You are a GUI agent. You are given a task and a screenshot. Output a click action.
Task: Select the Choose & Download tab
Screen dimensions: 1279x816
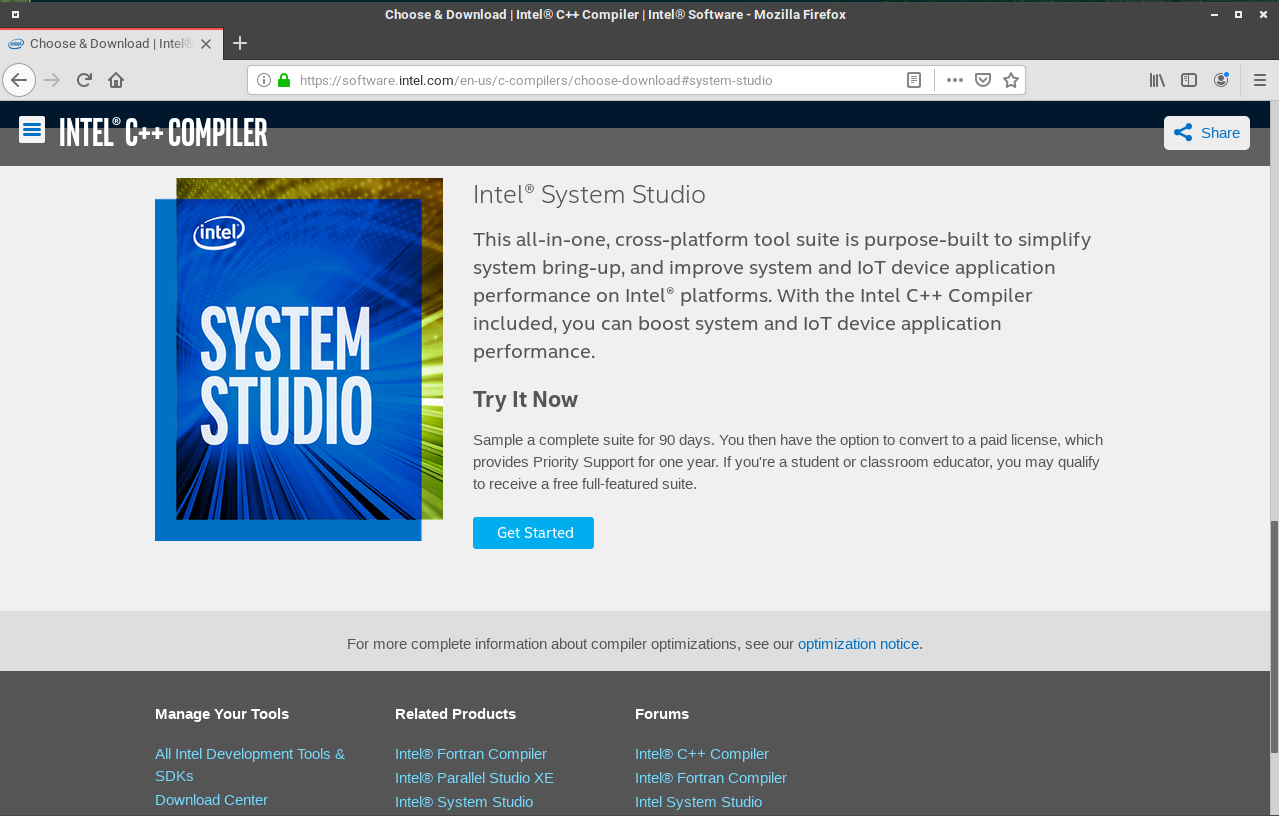coord(110,44)
